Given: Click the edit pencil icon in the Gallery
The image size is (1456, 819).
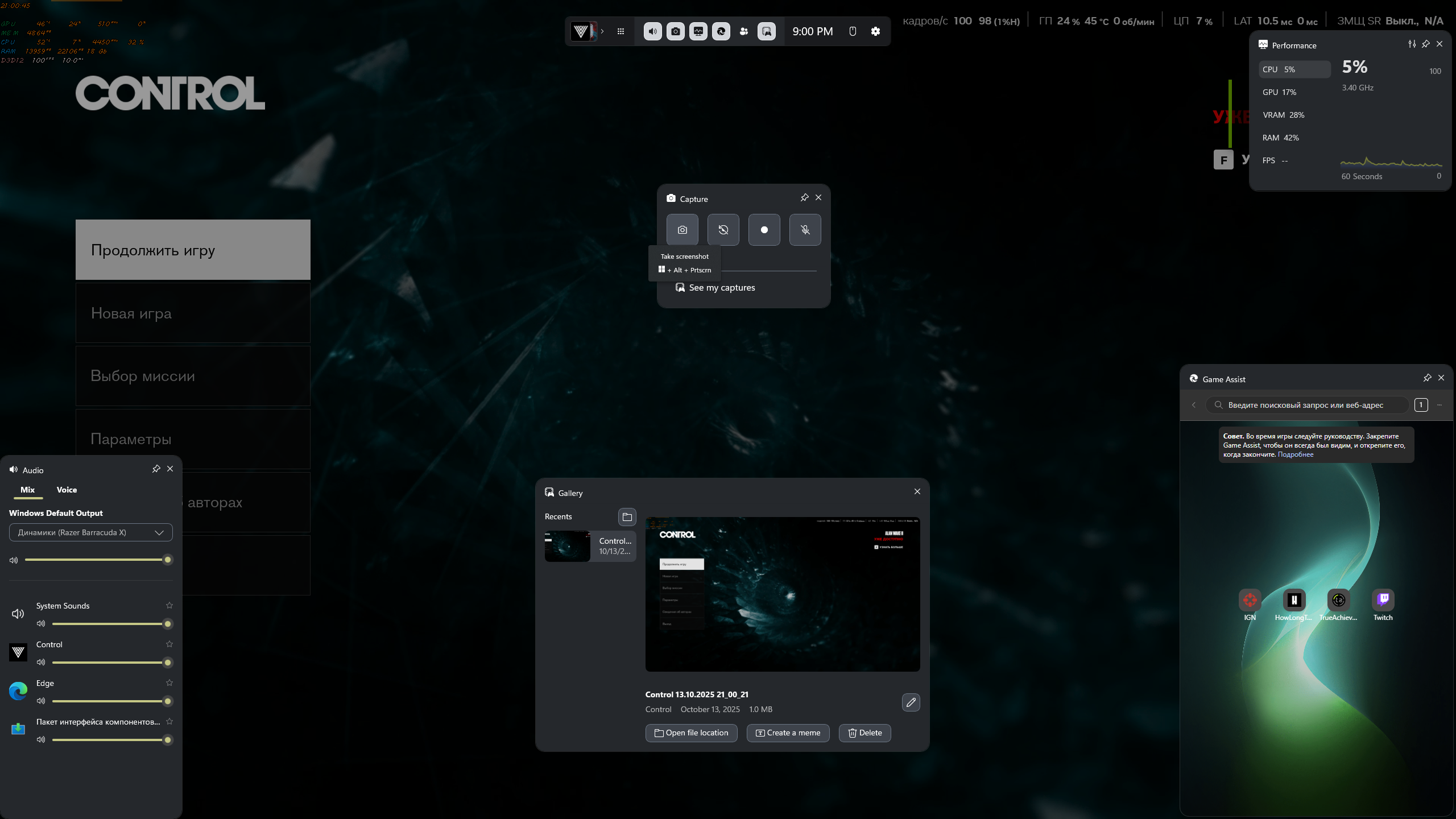Looking at the screenshot, I should click(x=911, y=702).
